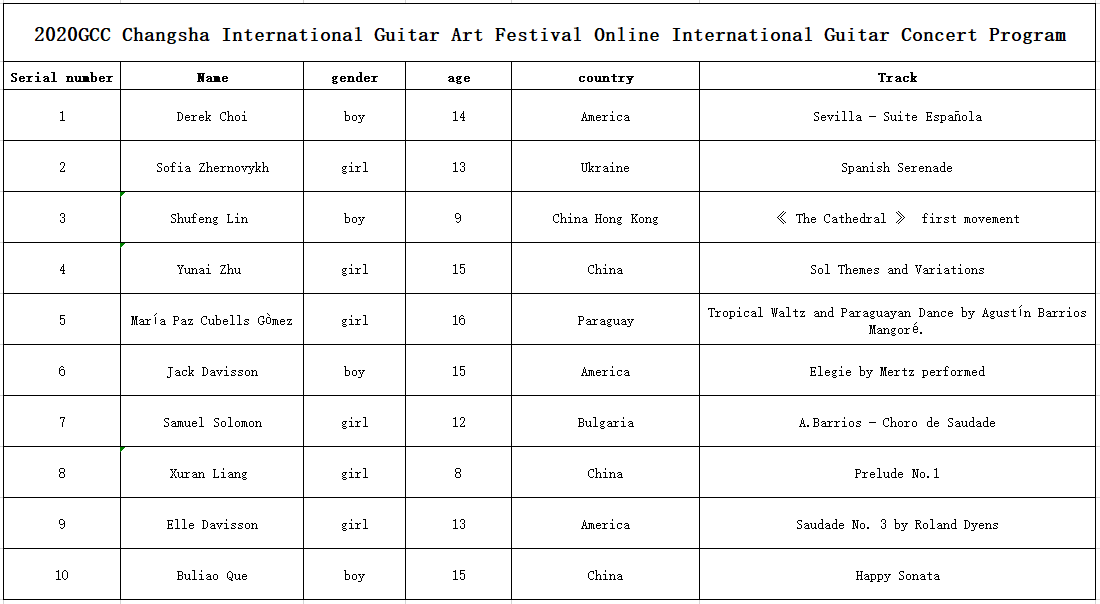Image resolution: width=1100 pixels, height=604 pixels.
Task: Select the Shufeng Lin cell with green marker
Action: coord(212,218)
